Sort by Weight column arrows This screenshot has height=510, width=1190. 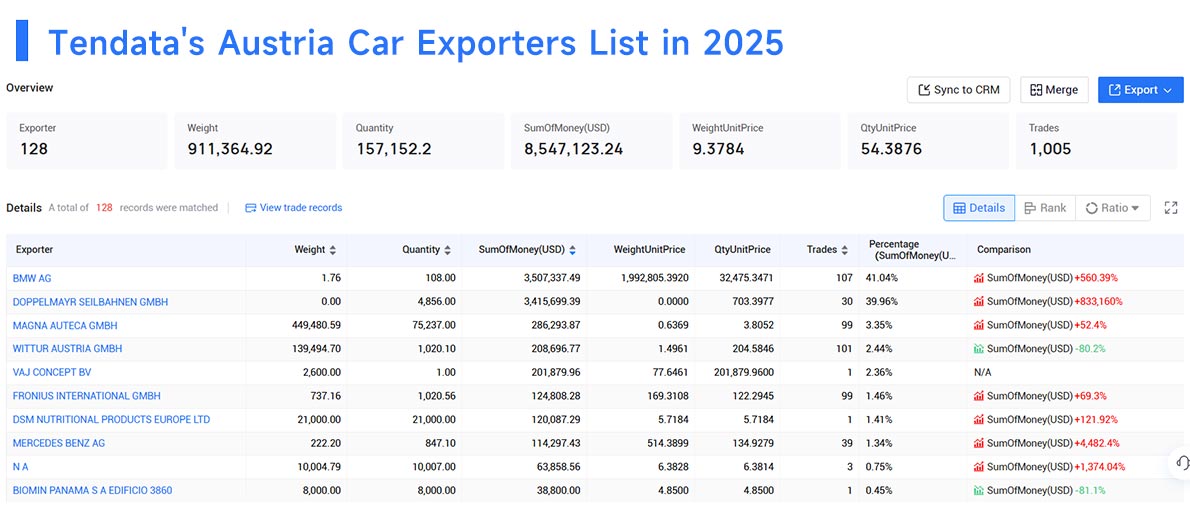(x=332, y=250)
